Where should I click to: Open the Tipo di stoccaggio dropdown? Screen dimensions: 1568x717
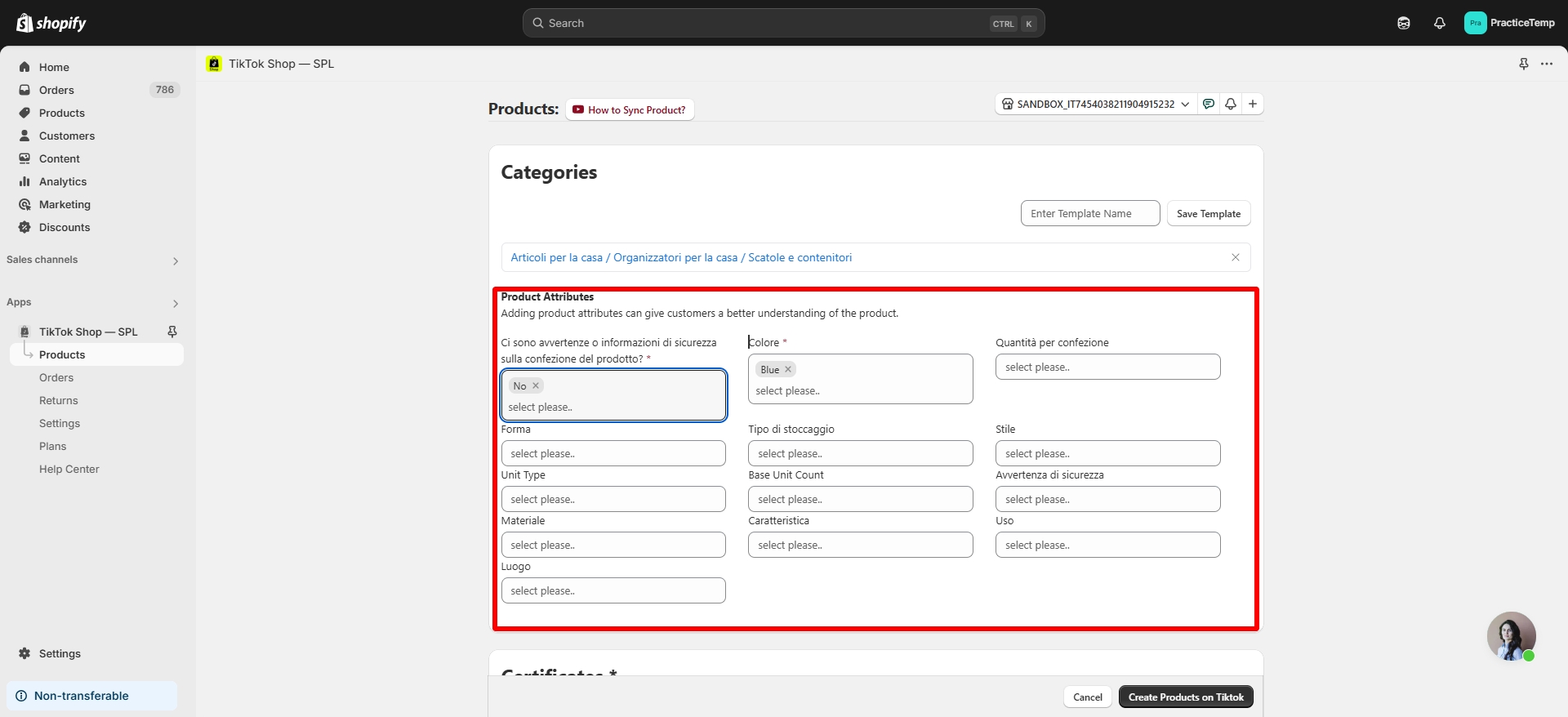pos(860,453)
